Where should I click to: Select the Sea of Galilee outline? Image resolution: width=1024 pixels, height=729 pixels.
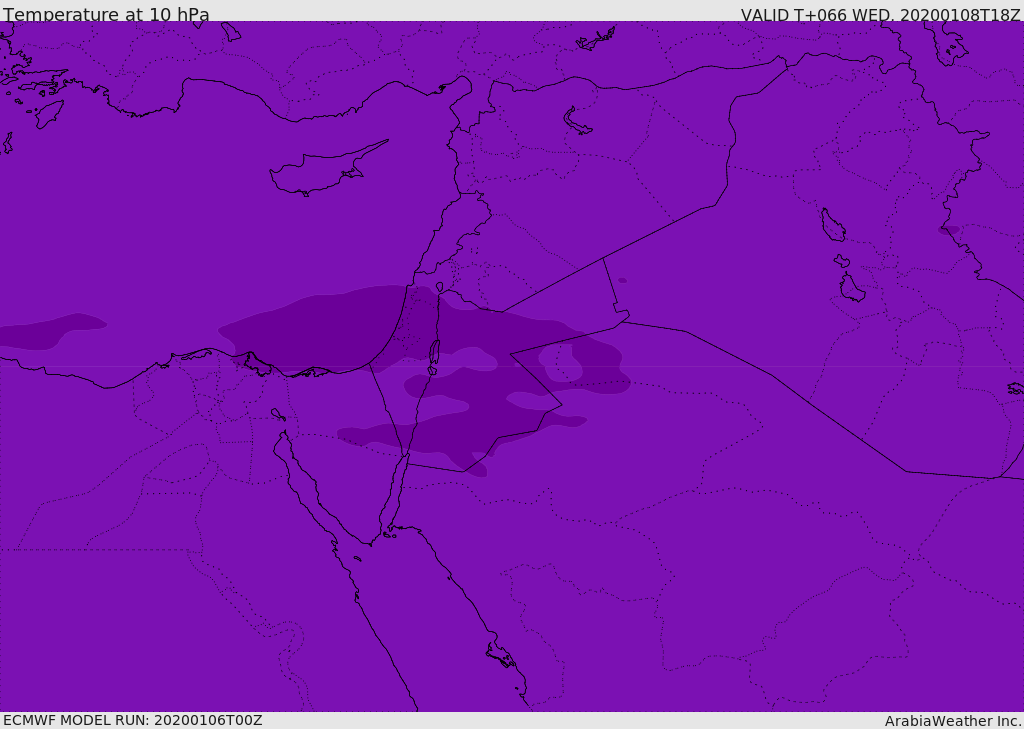440,287
